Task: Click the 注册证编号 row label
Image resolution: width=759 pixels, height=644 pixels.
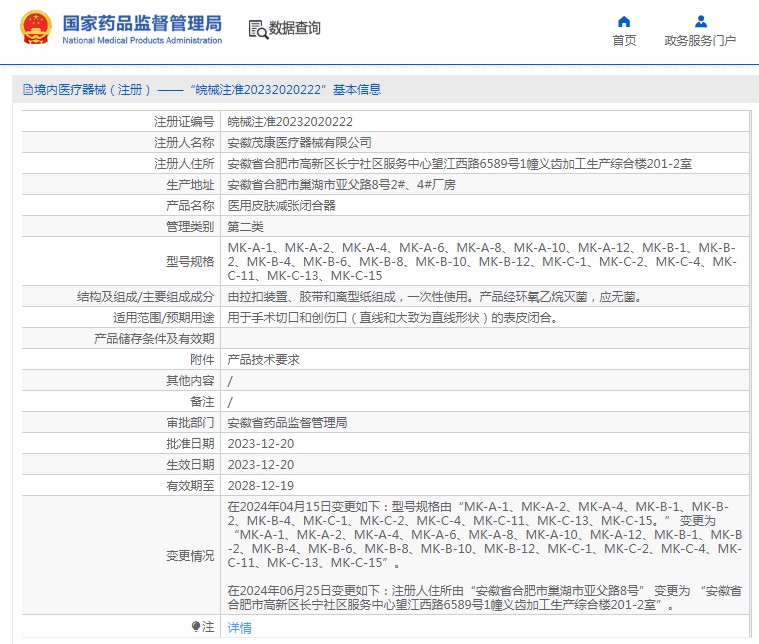Action: coord(184,122)
